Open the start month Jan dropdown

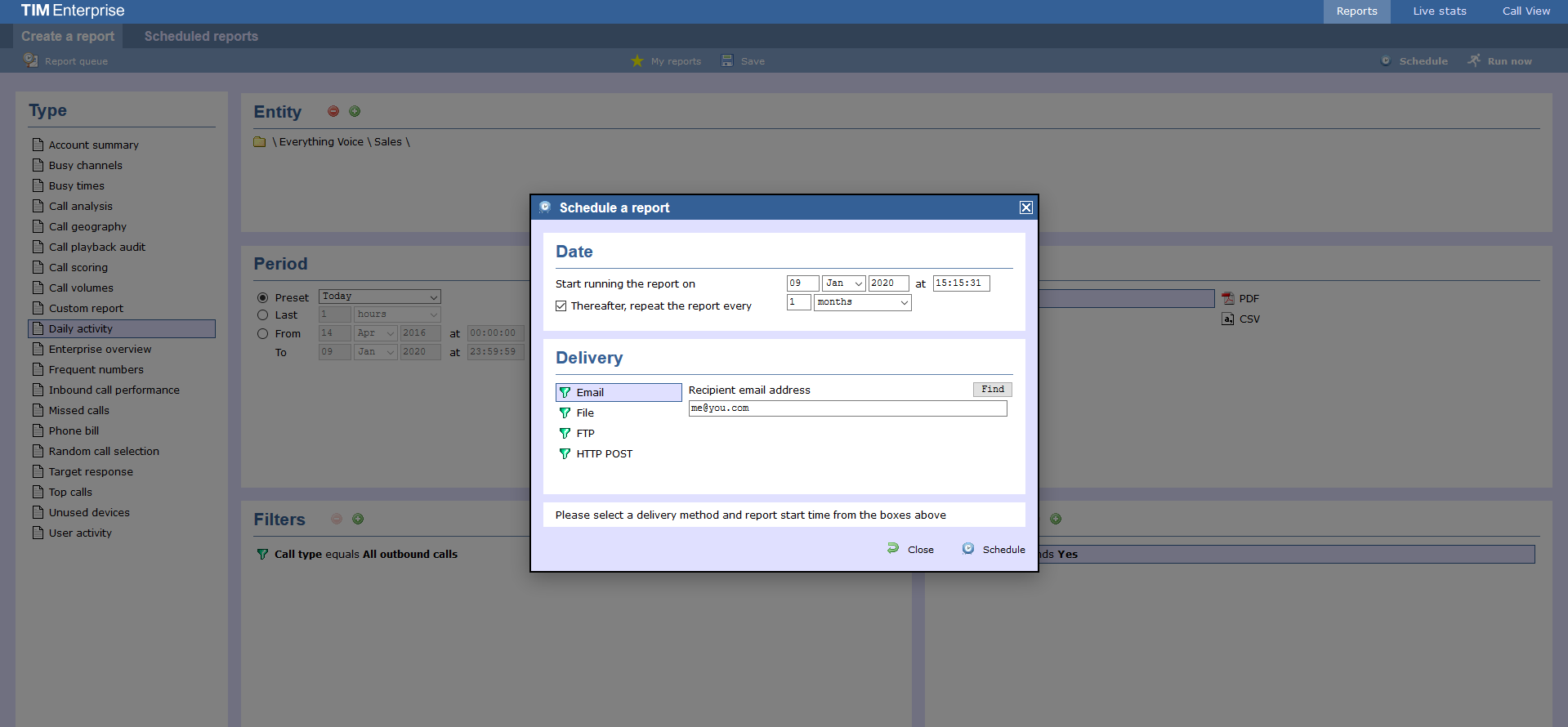coord(844,283)
